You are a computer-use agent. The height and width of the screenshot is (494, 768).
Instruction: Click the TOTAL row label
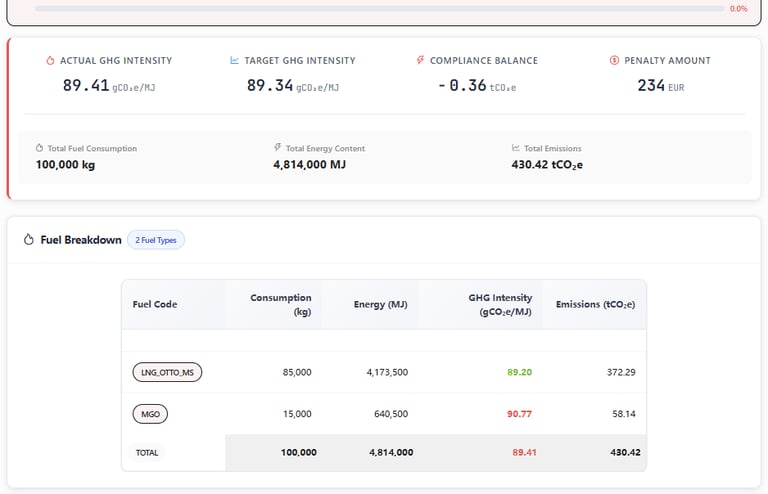point(147,453)
